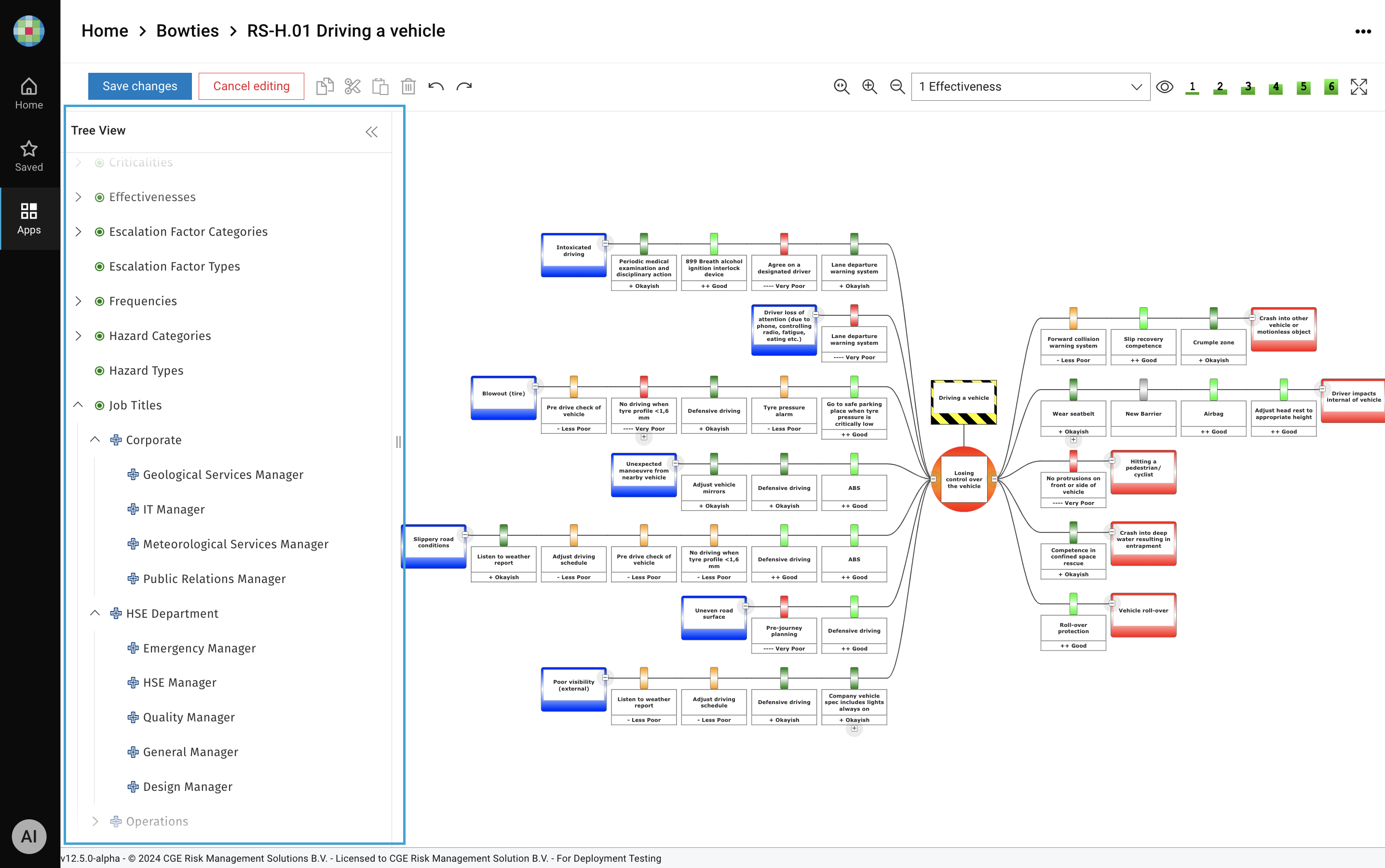Open Saved in the left sidebar

[x=29, y=156]
